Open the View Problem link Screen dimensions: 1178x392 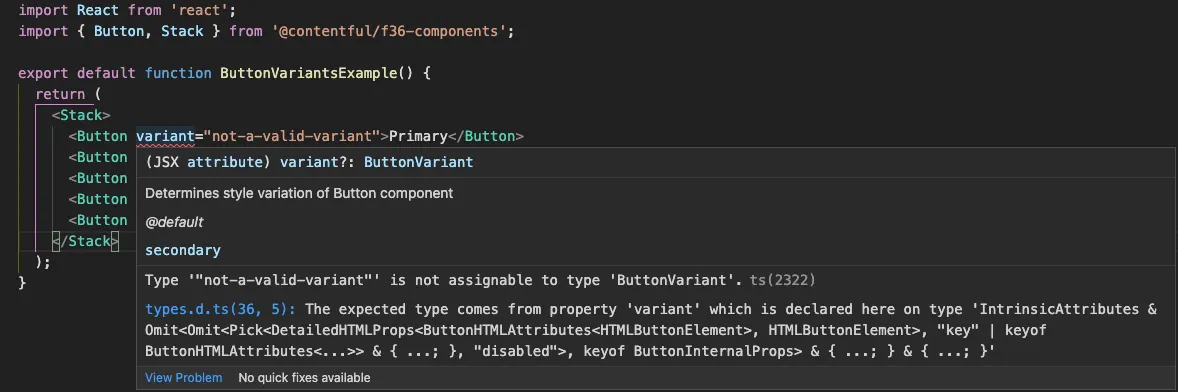point(183,378)
